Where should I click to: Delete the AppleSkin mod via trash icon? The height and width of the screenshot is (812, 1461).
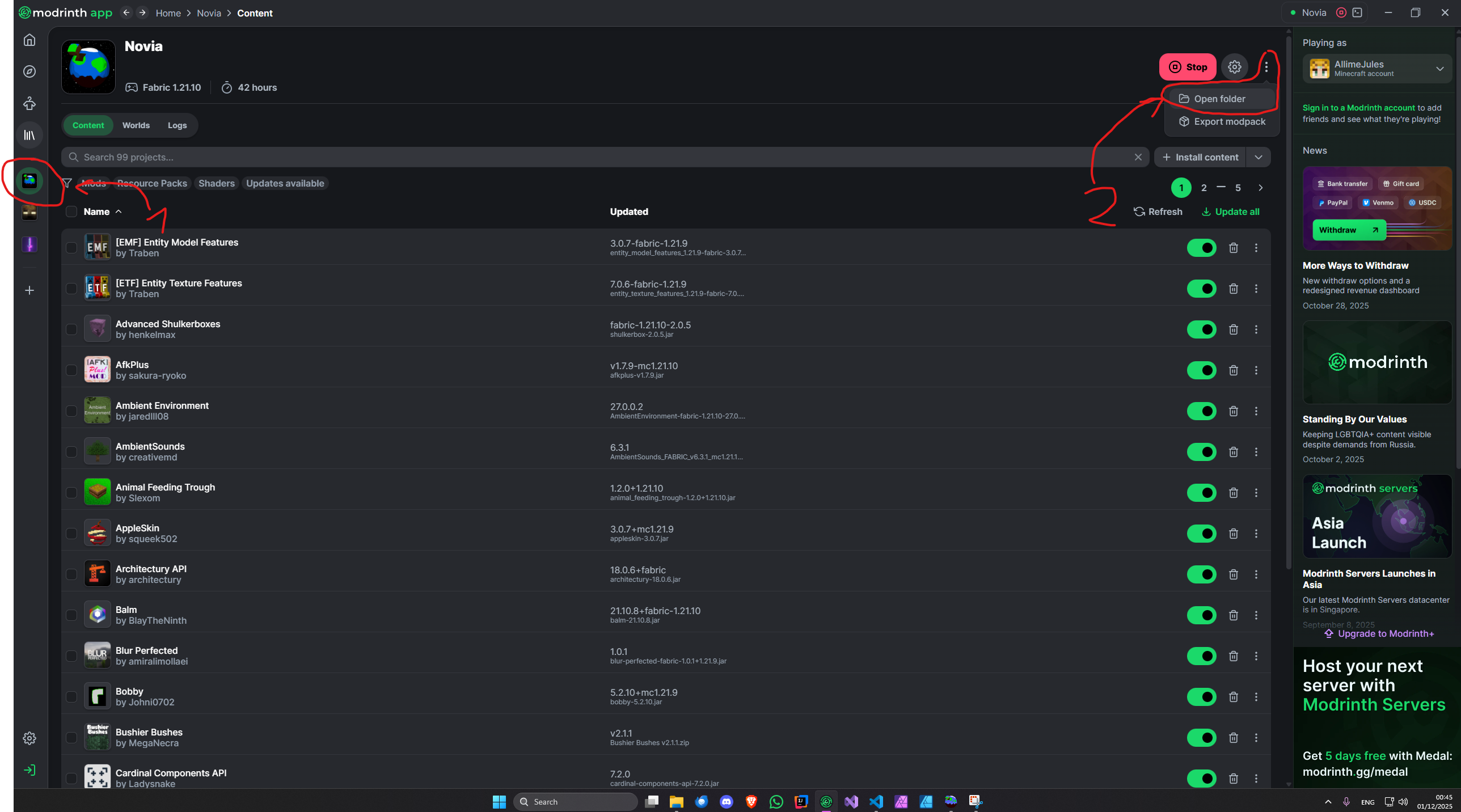pos(1233,534)
